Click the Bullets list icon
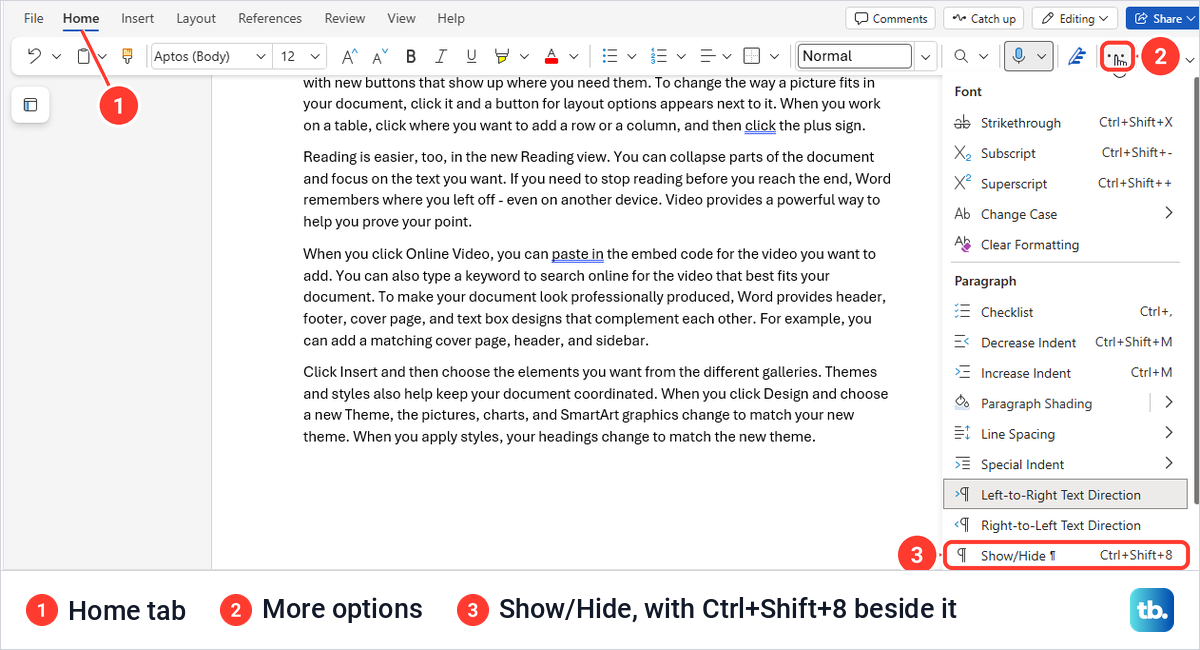 click(x=611, y=56)
